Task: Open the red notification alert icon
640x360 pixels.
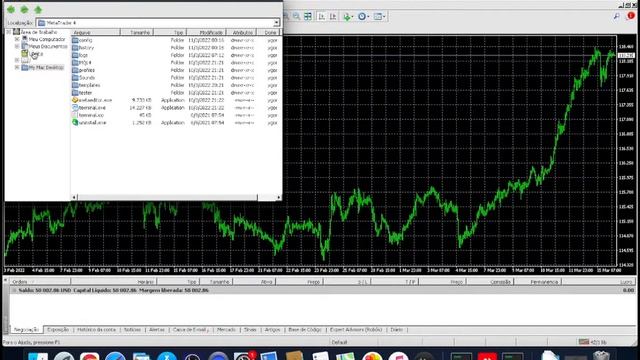Action: pyautogui.click(x=631, y=16)
